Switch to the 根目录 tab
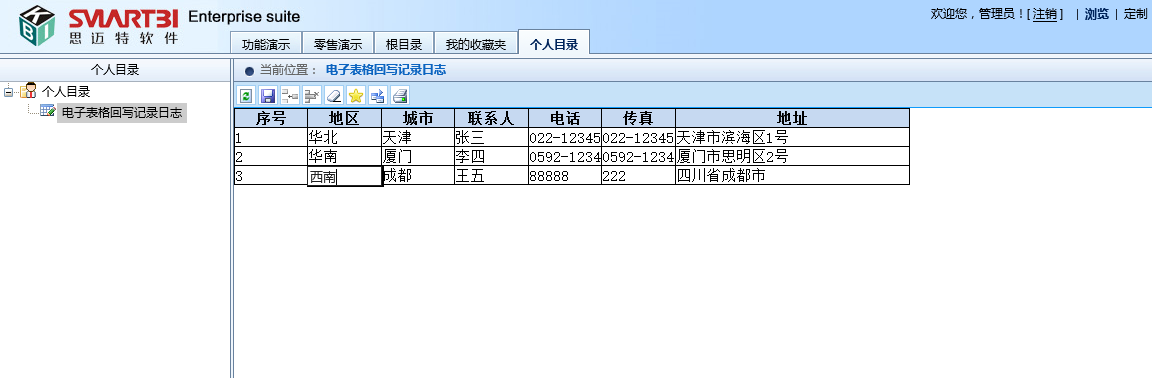1152x378 pixels. tap(404, 44)
